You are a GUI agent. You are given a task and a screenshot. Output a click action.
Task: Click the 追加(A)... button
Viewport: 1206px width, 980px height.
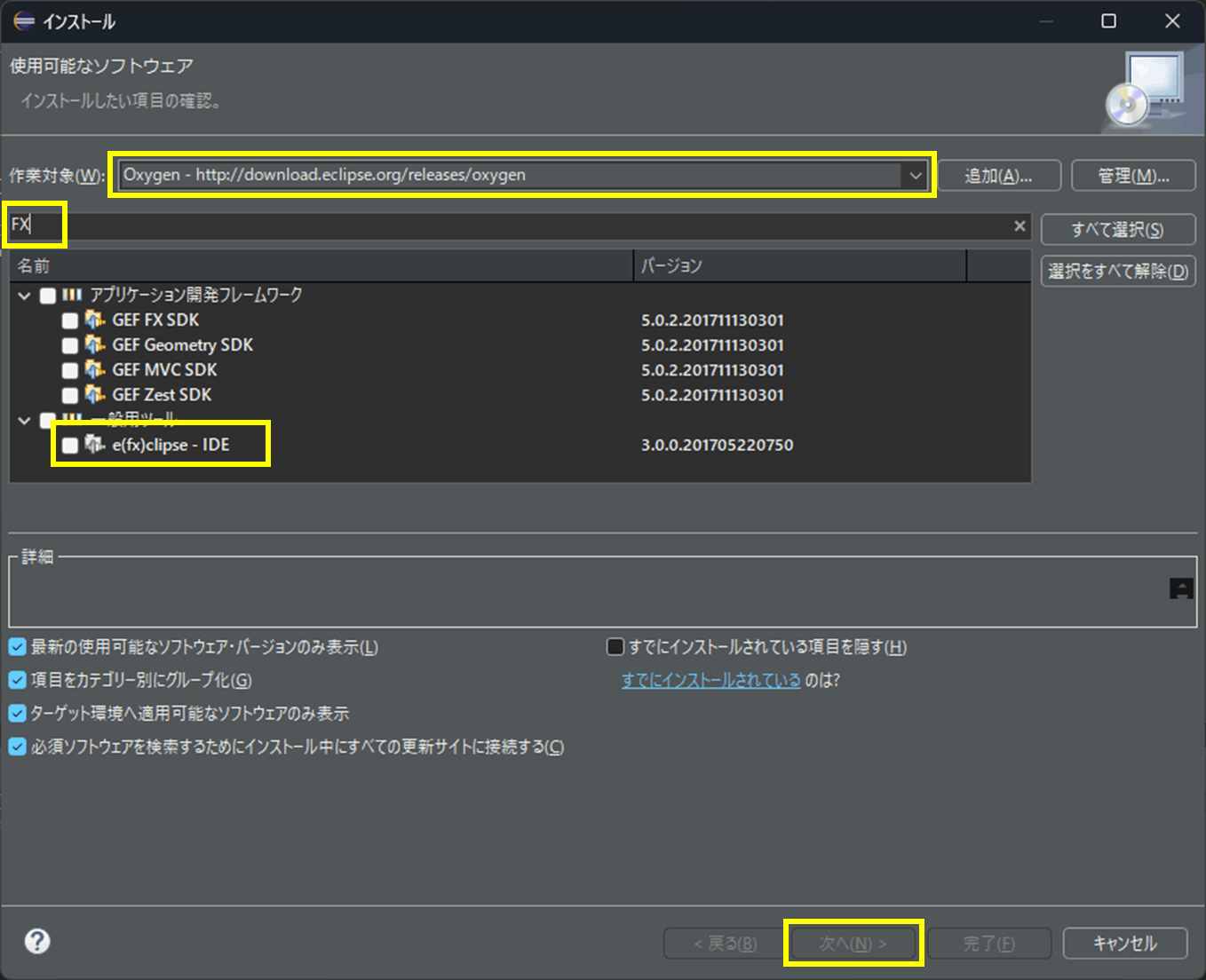(999, 176)
